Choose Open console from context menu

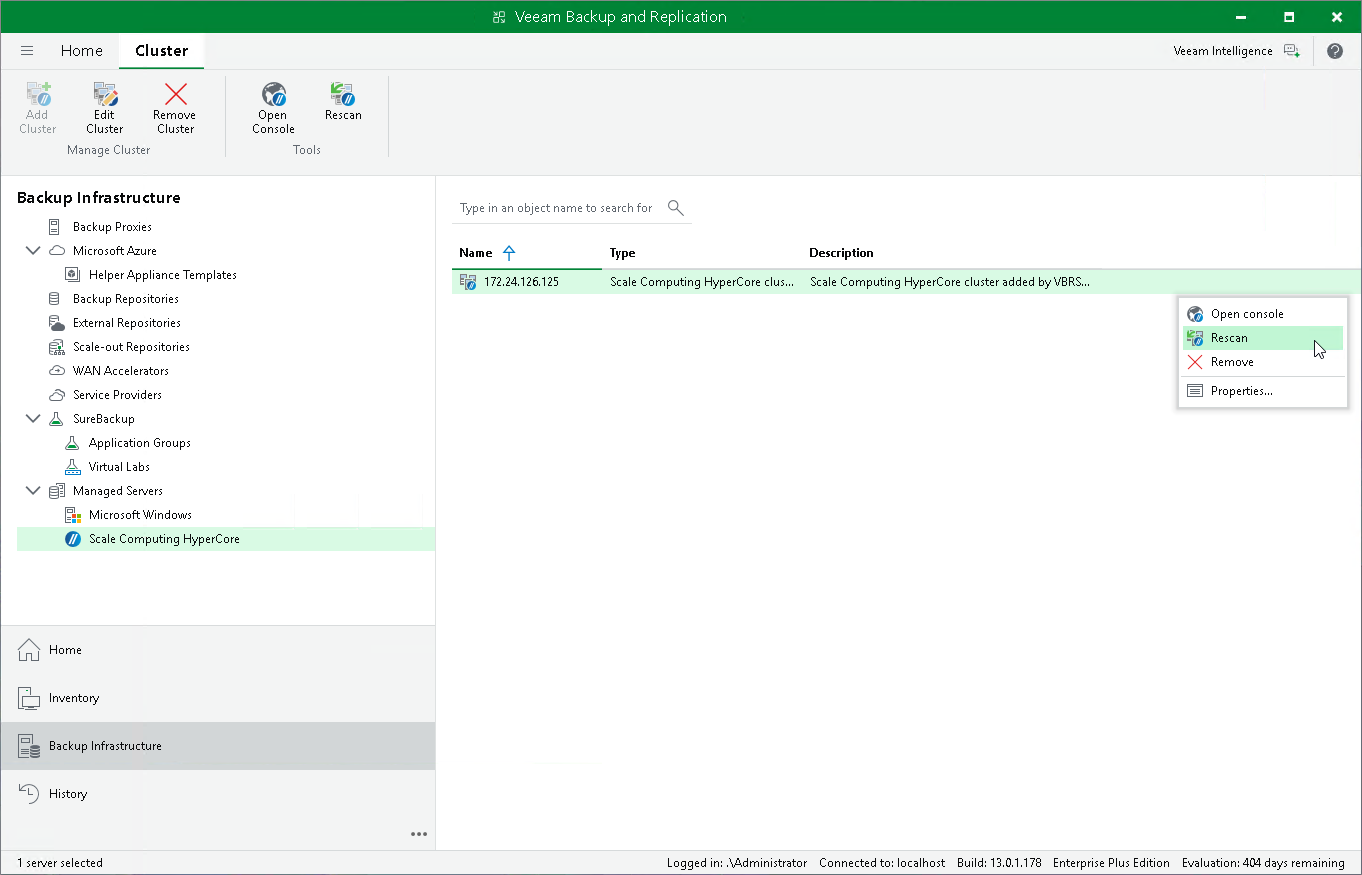(x=1263, y=314)
